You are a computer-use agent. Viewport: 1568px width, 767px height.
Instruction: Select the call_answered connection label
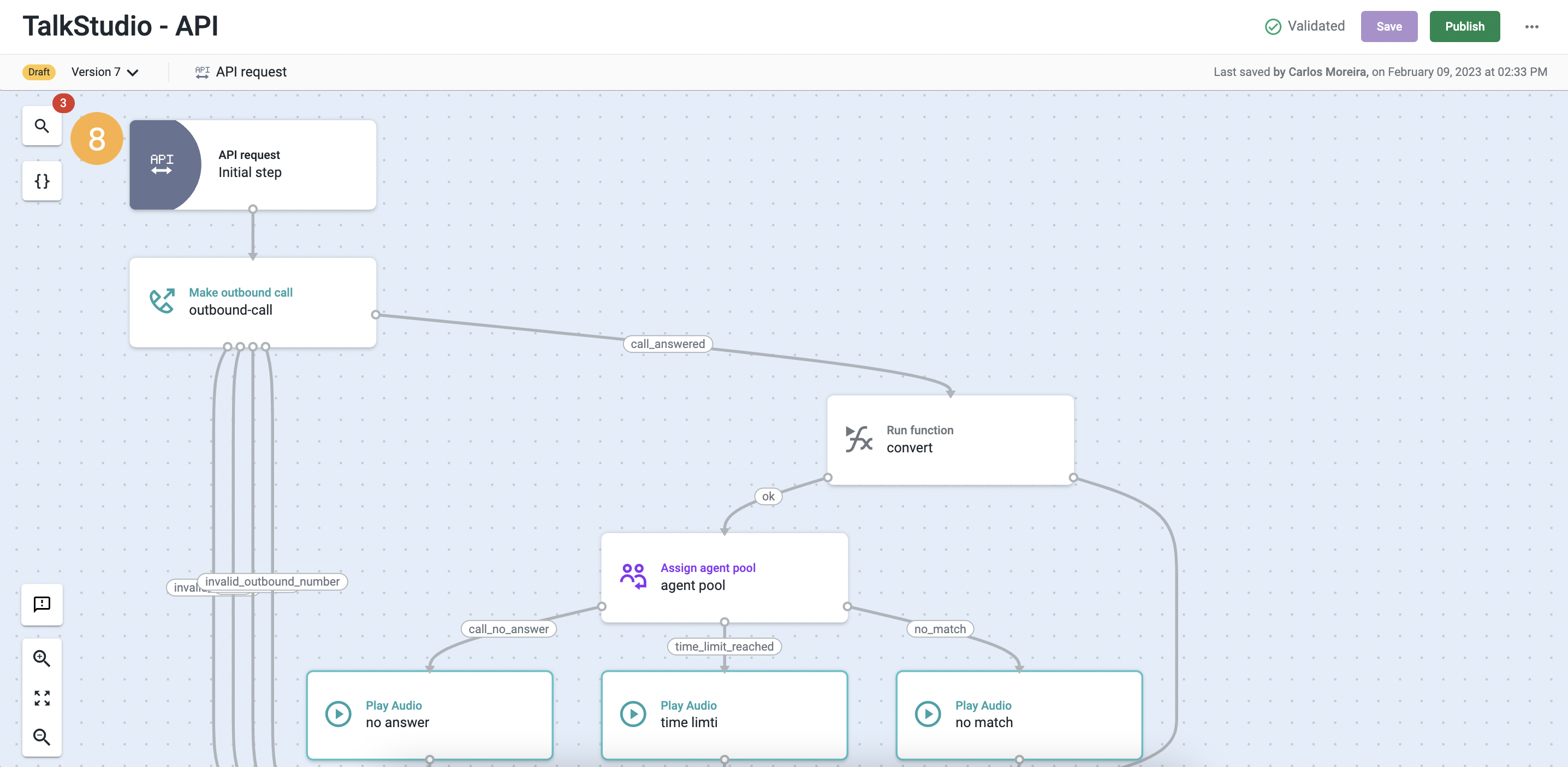coord(667,344)
